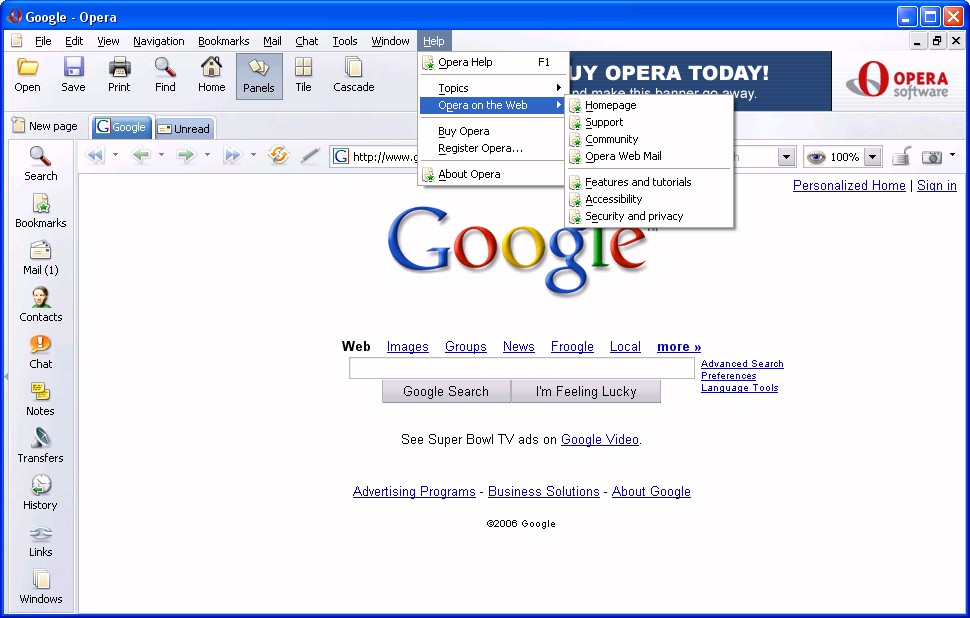Open the Google Video link
970x618 pixels.
click(599, 439)
